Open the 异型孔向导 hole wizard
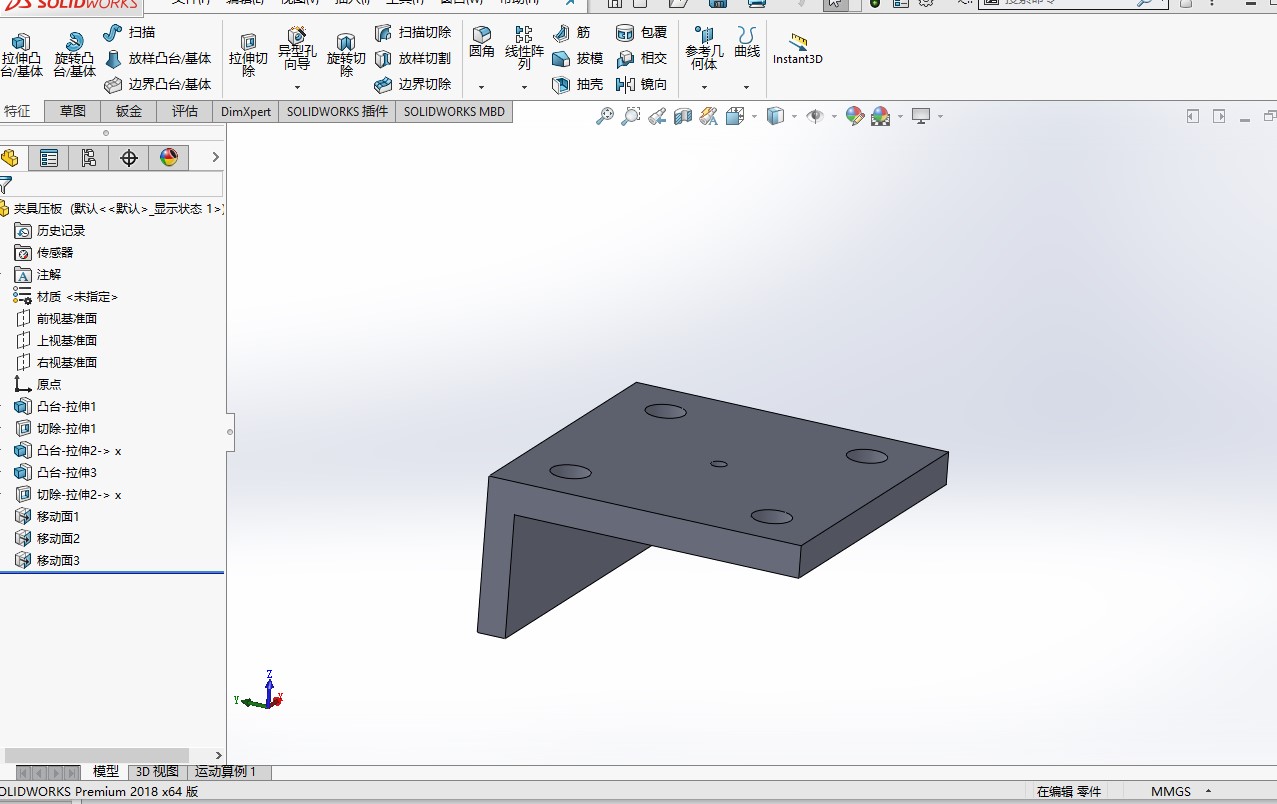This screenshot has width=1277, height=804. 296,50
